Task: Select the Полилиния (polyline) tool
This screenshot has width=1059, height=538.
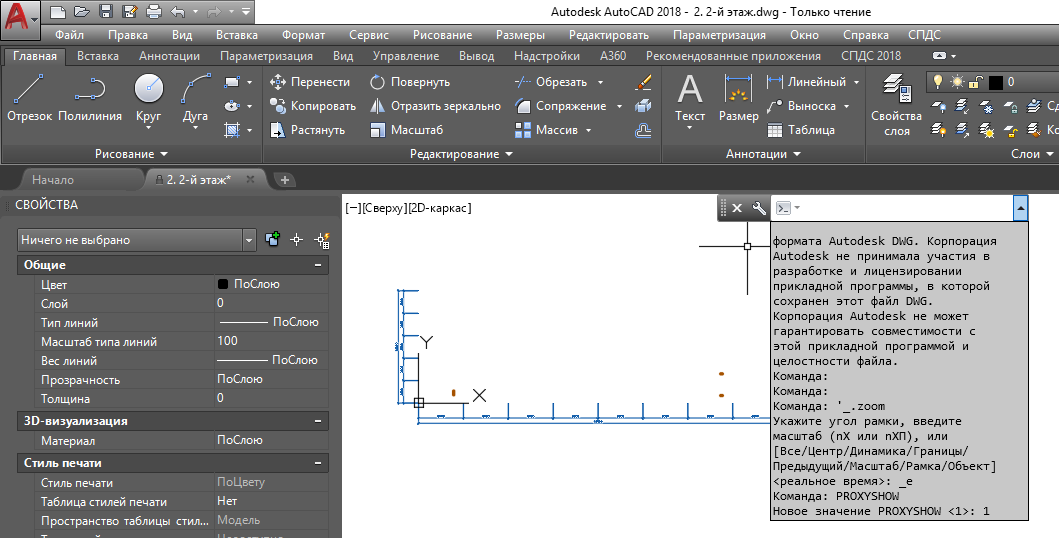Action: coord(89,98)
